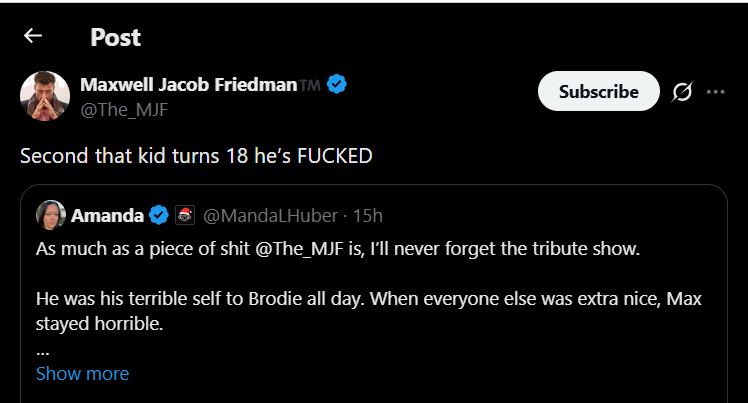Click the TM symbol after Friedman's name
This screenshot has width=748, height=403.
pyautogui.click(x=311, y=86)
